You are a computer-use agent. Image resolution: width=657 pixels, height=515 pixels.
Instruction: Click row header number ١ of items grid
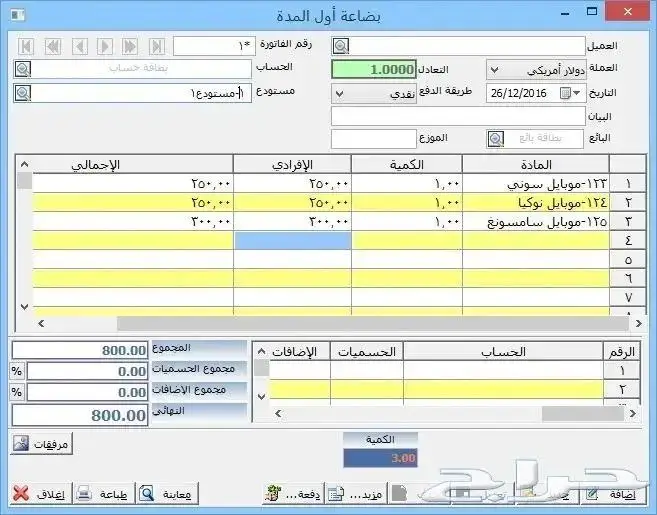[x=628, y=184]
